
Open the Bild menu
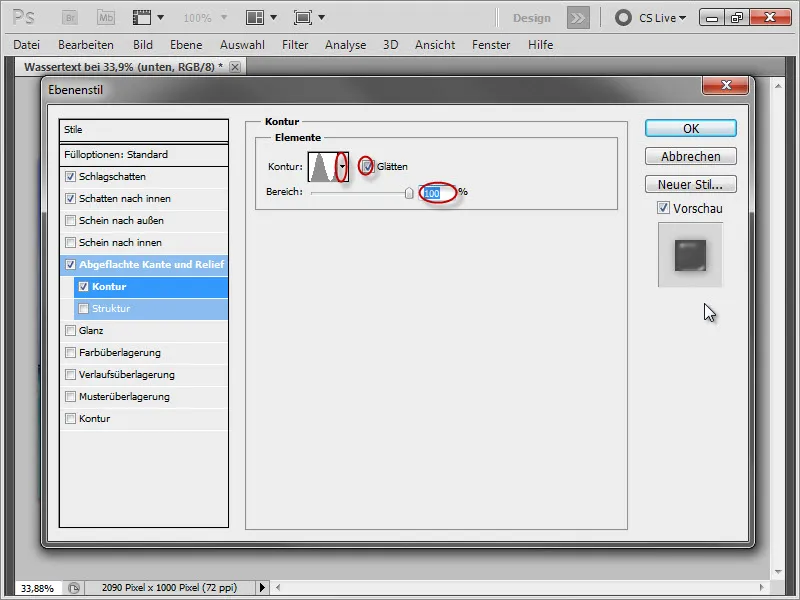click(x=143, y=45)
